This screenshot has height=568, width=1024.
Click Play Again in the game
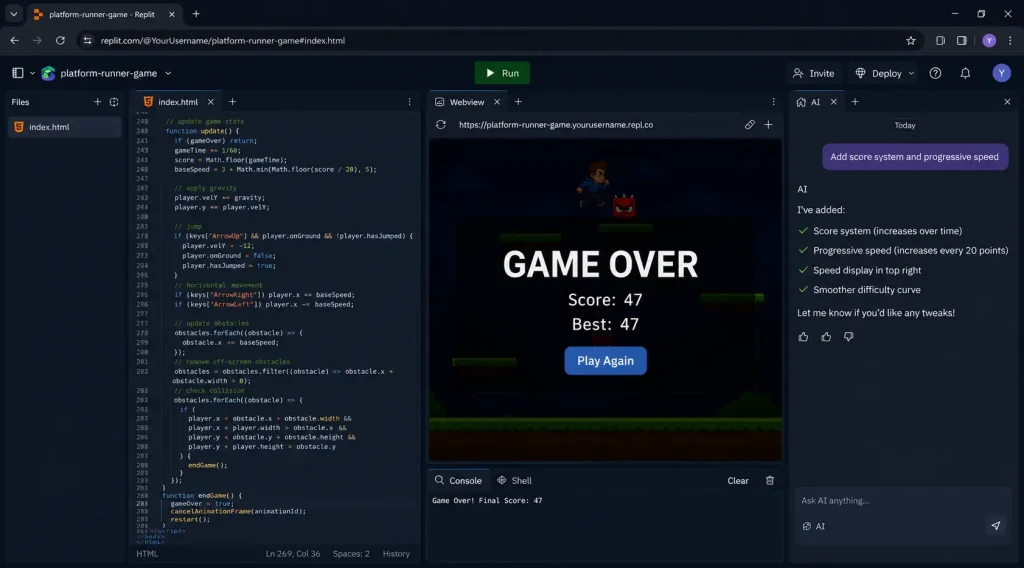point(605,360)
